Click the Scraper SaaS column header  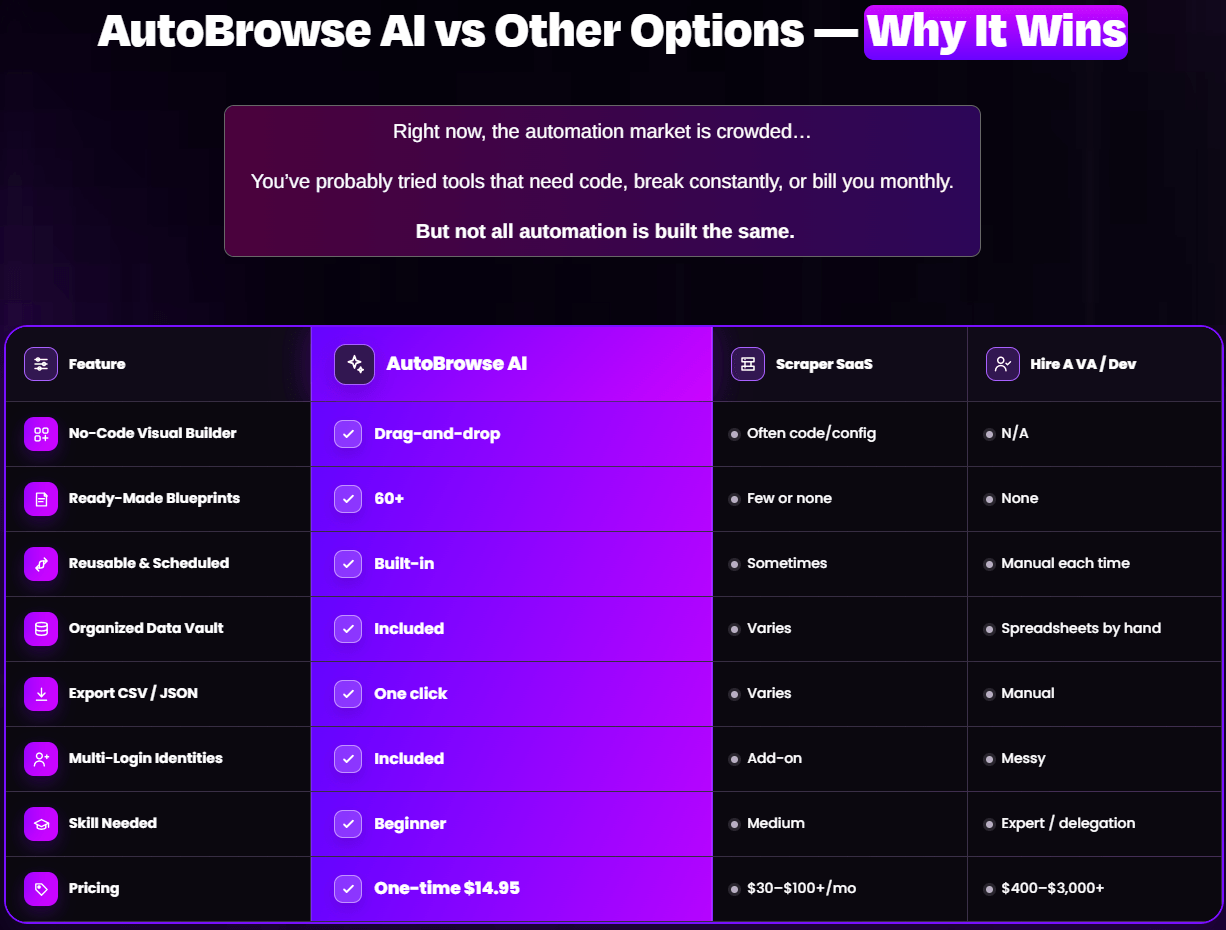(x=839, y=364)
